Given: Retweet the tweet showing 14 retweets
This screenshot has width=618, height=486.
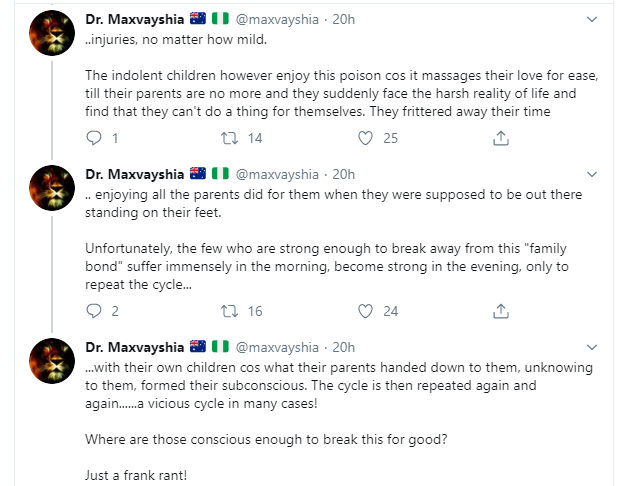Looking at the screenshot, I should 227,138.
